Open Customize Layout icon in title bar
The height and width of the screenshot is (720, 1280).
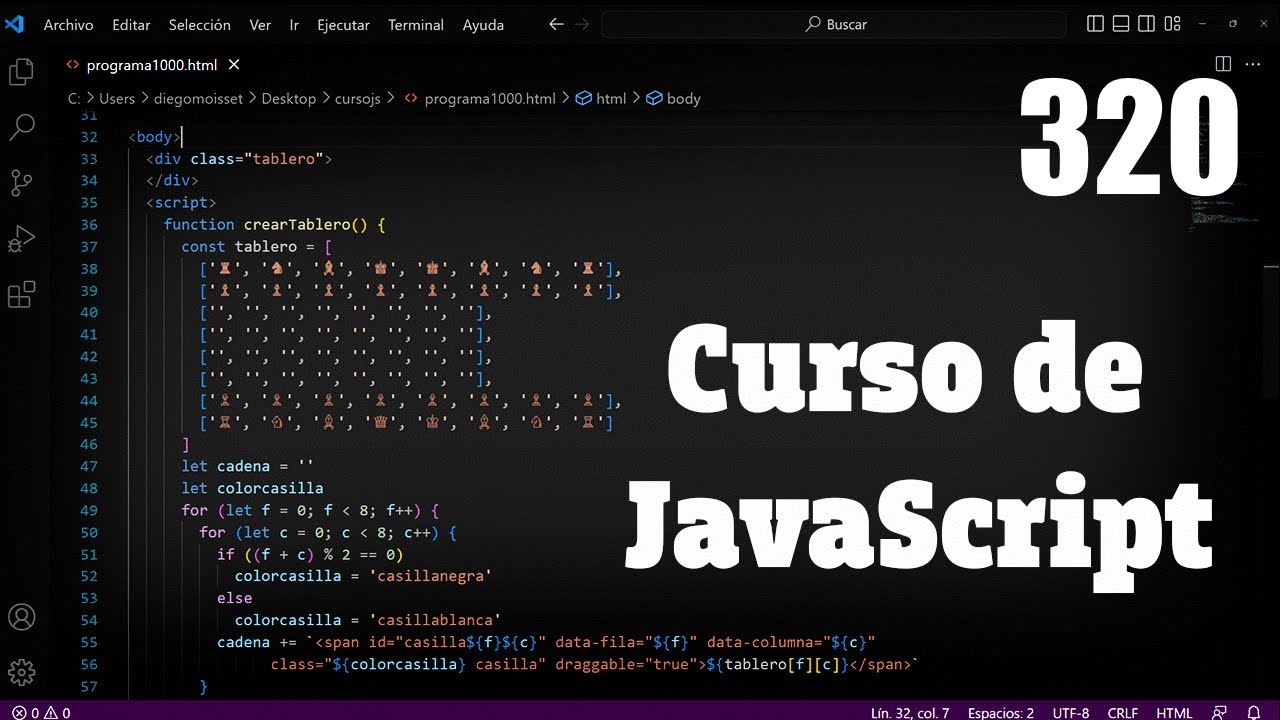click(x=1174, y=24)
